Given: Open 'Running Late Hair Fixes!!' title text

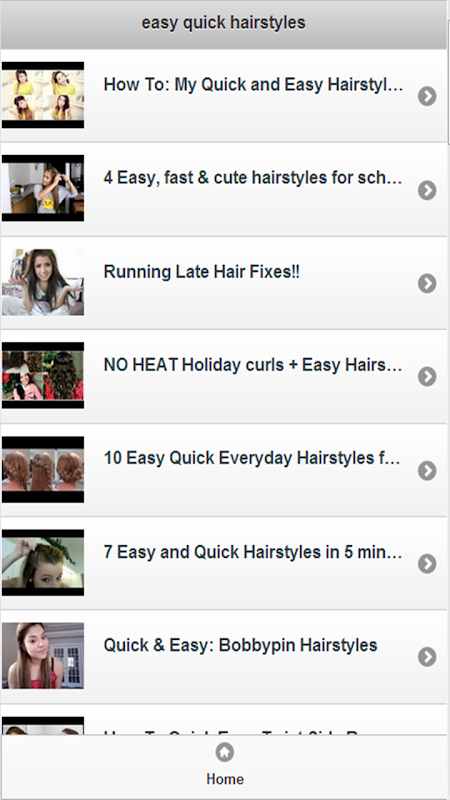Looking at the screenshot, I should (x=202, y=271).
